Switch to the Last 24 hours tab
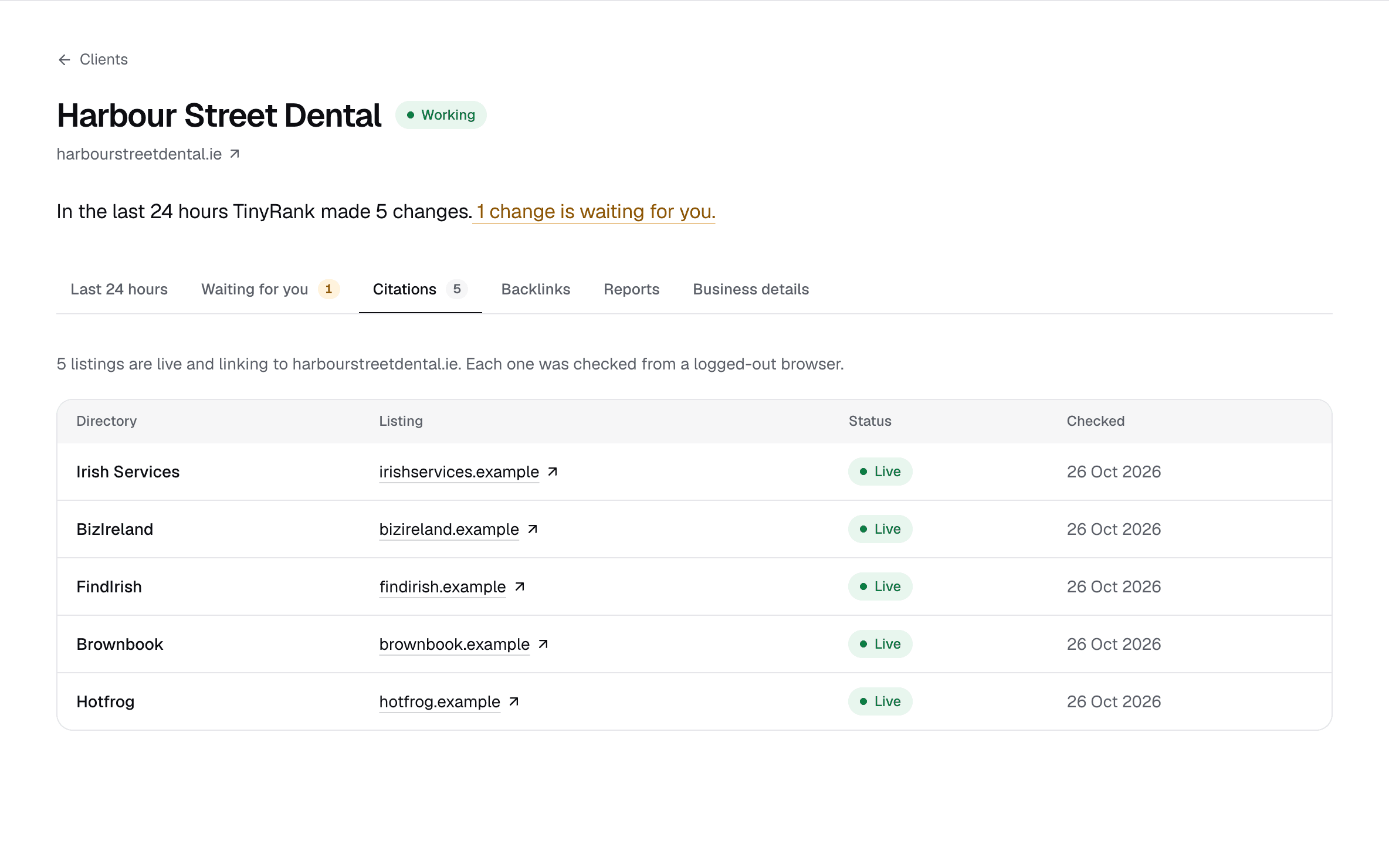1389x868 pixels. tap(119, 289)
